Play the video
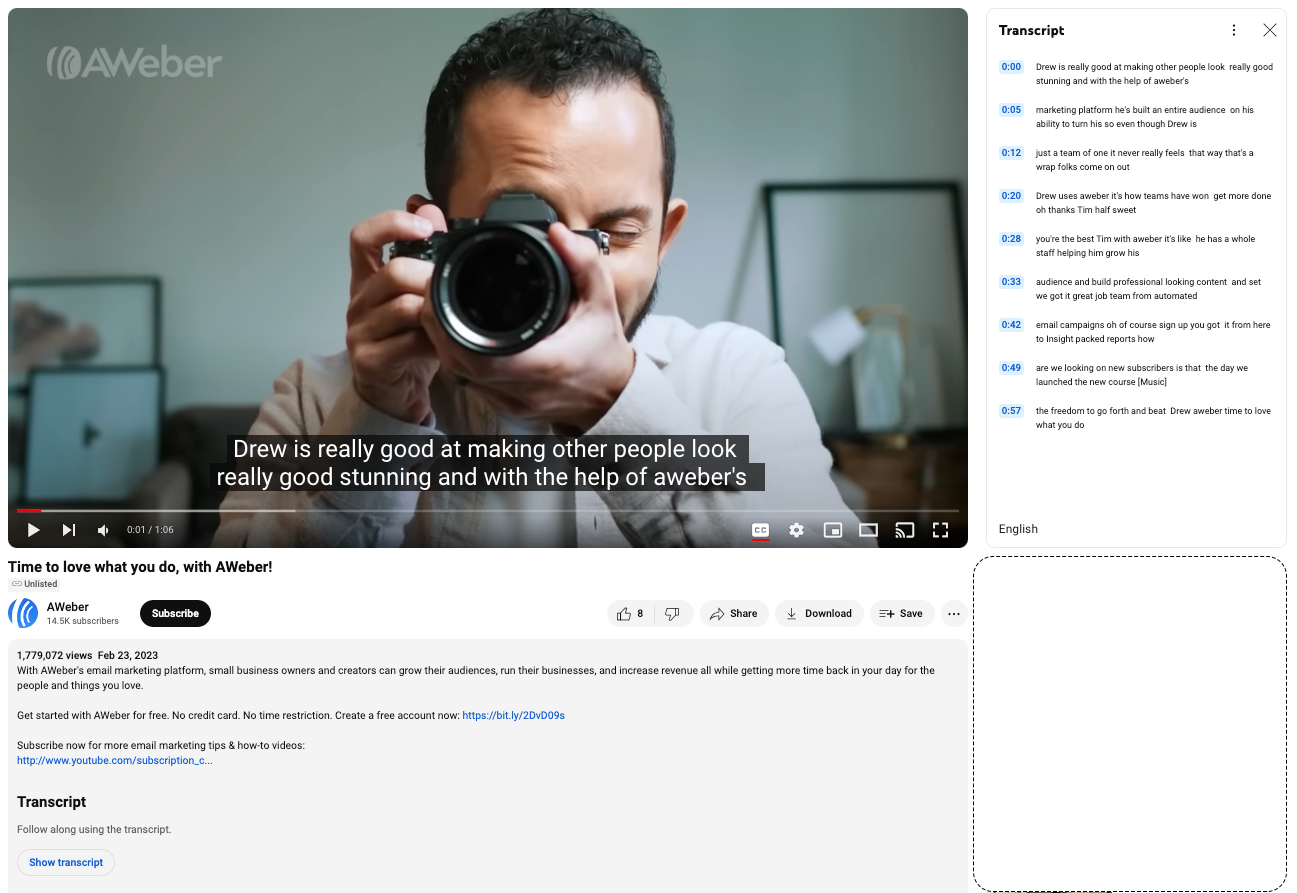The height and width of the screenshot is (893, 1297). pyautogui.click(x=32, y=530)
